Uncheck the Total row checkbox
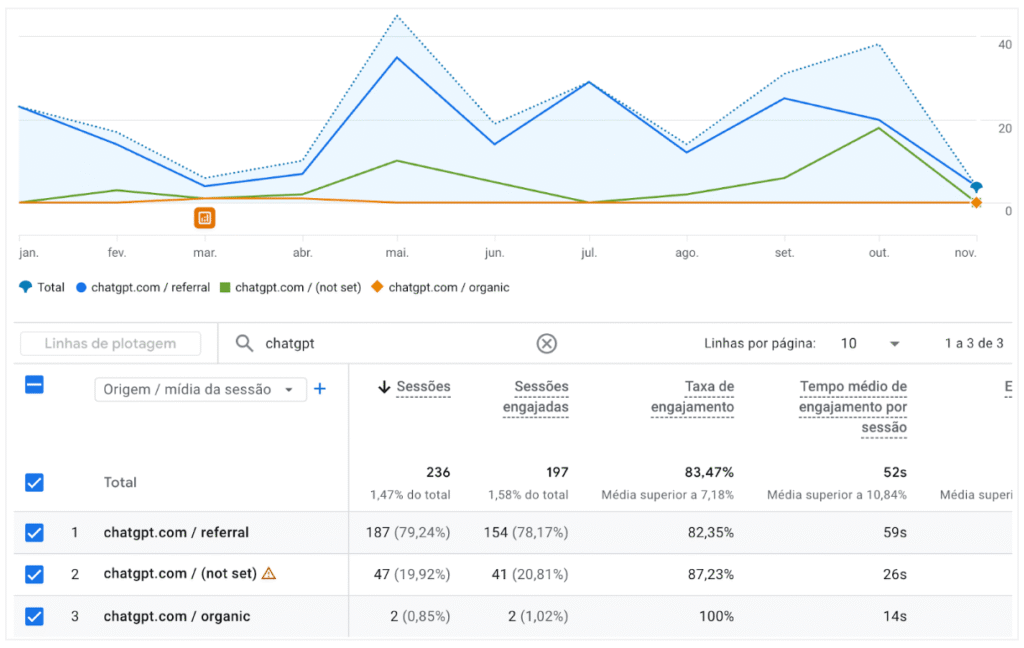This screenshot has height=648, width=1024. point(34,483)
